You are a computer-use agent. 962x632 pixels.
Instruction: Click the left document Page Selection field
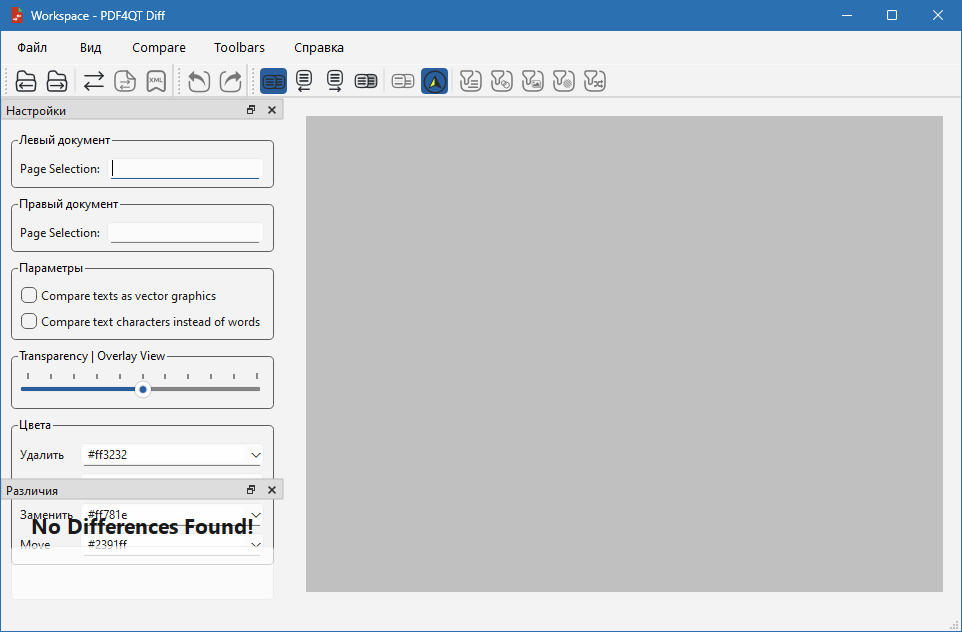[185, 168]
